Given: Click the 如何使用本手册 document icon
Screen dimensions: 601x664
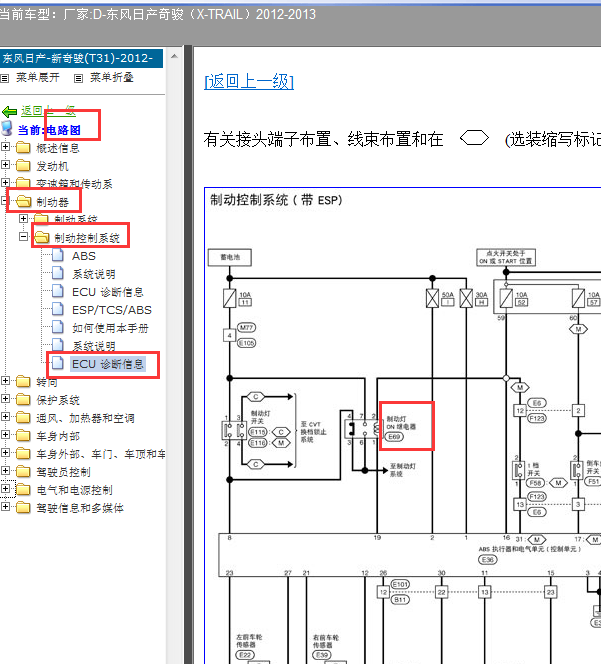Looking at the screenshot, I should (x=58, y=327).
